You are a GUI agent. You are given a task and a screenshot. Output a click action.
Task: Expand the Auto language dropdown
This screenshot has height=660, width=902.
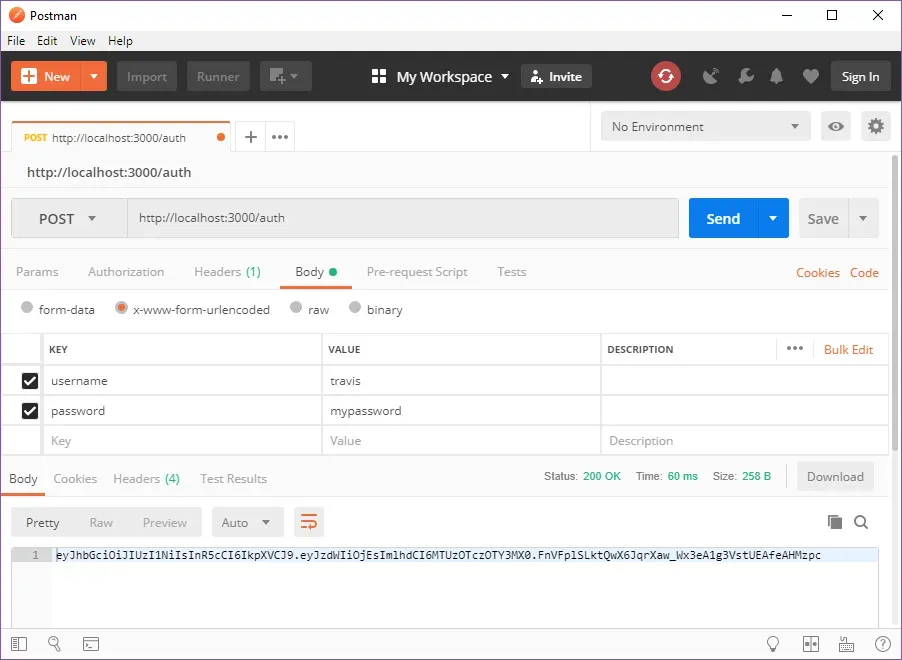(x=247, y=522)
